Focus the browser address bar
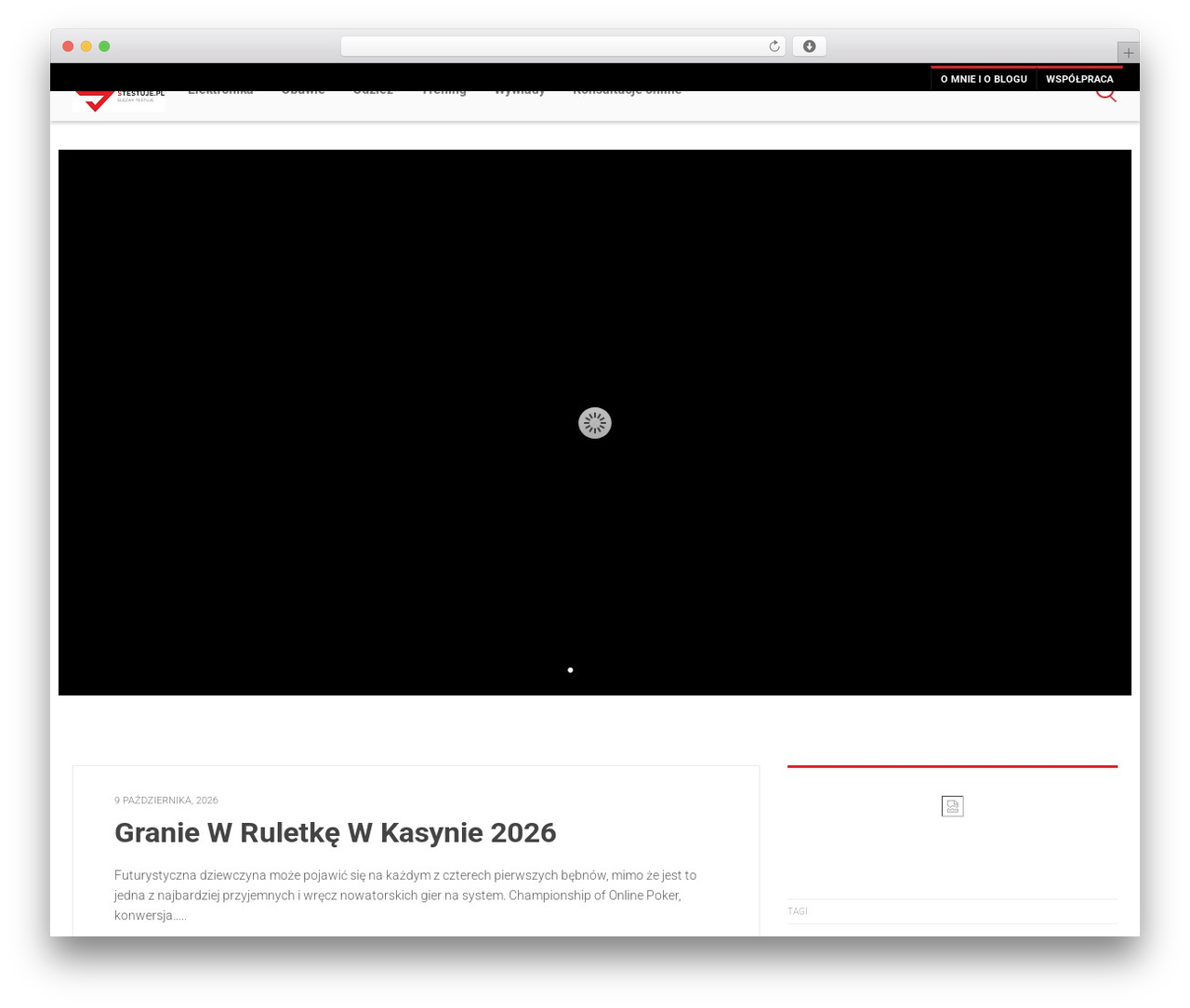The width and height of the screenshot is (1190, 1008). 562,46
